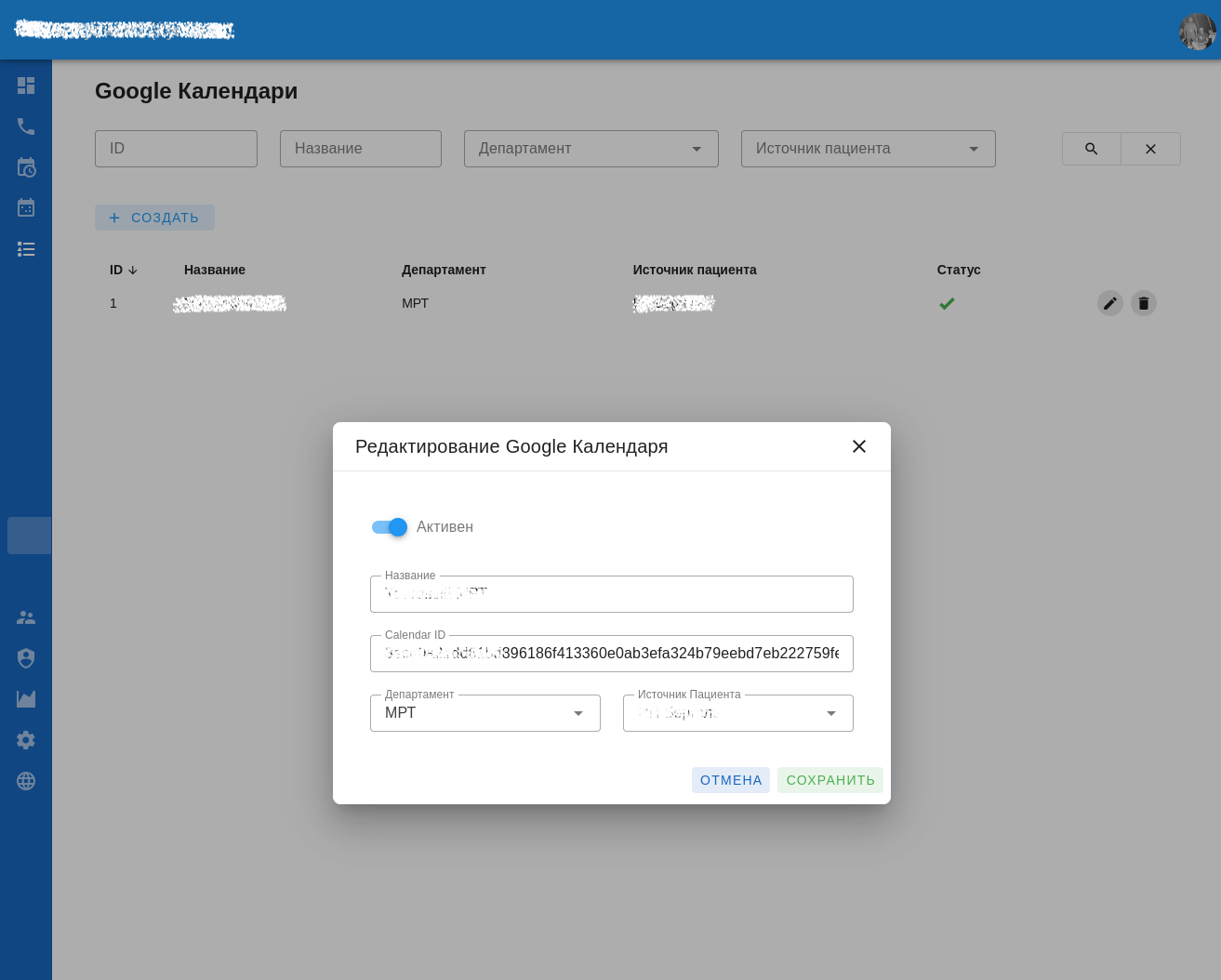Click the ID filter field

(x=176, y=149)
